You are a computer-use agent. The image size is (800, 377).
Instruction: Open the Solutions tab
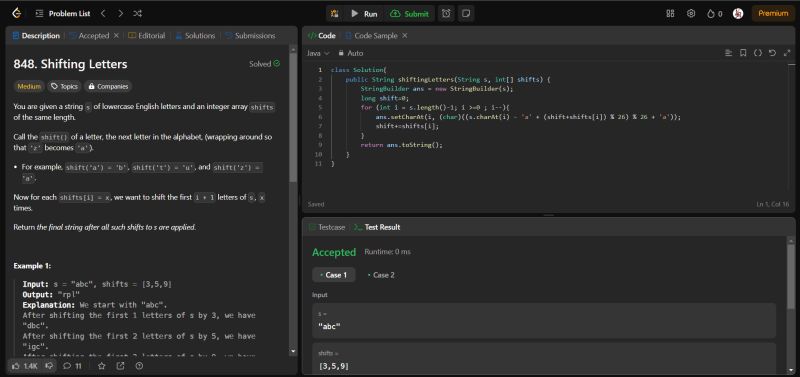pyautogui.click(x=195, y=36)
